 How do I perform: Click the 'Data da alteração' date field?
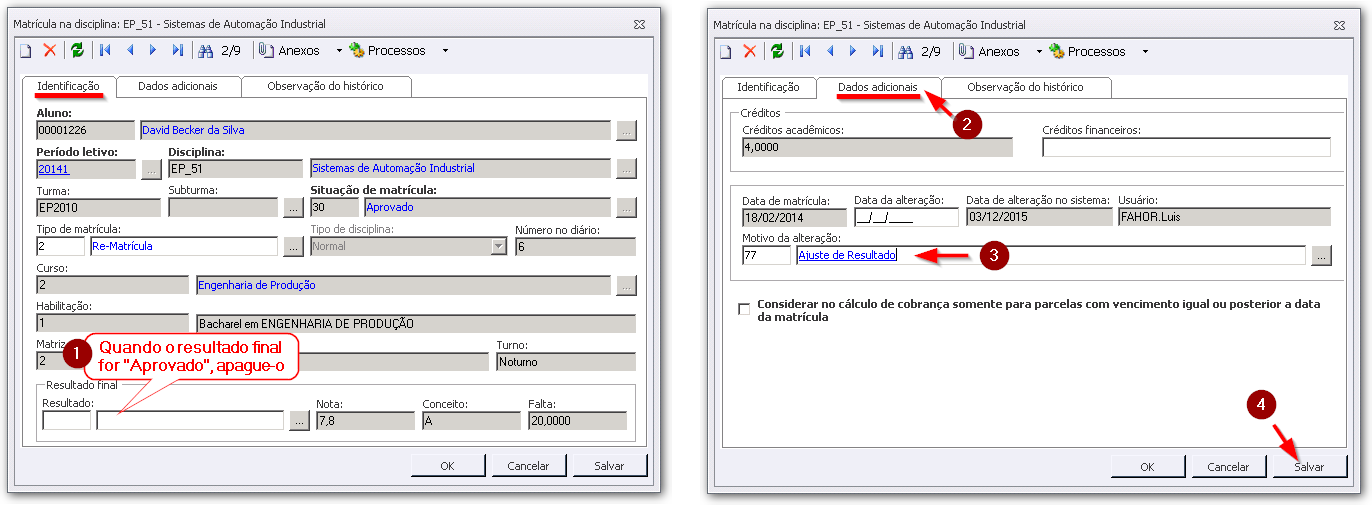[x=905, y=217]
